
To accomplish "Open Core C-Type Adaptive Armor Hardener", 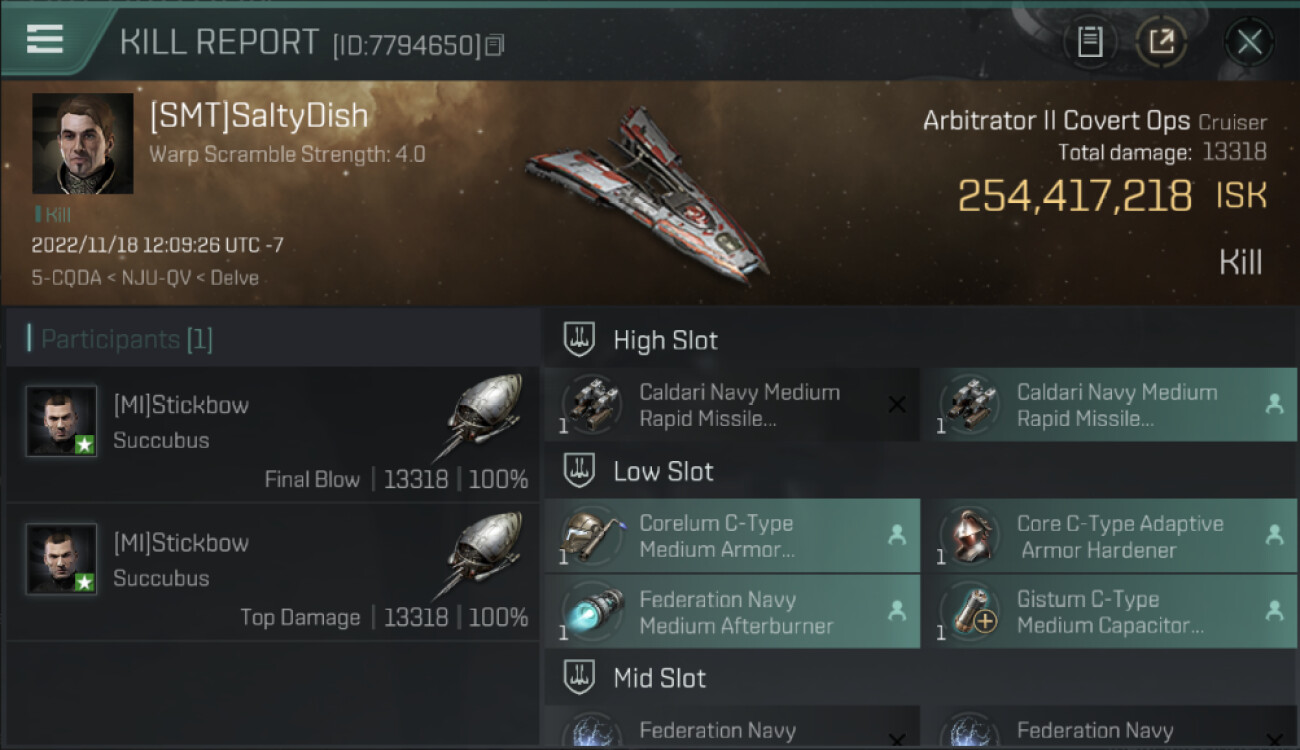I will coord(1109,536).
